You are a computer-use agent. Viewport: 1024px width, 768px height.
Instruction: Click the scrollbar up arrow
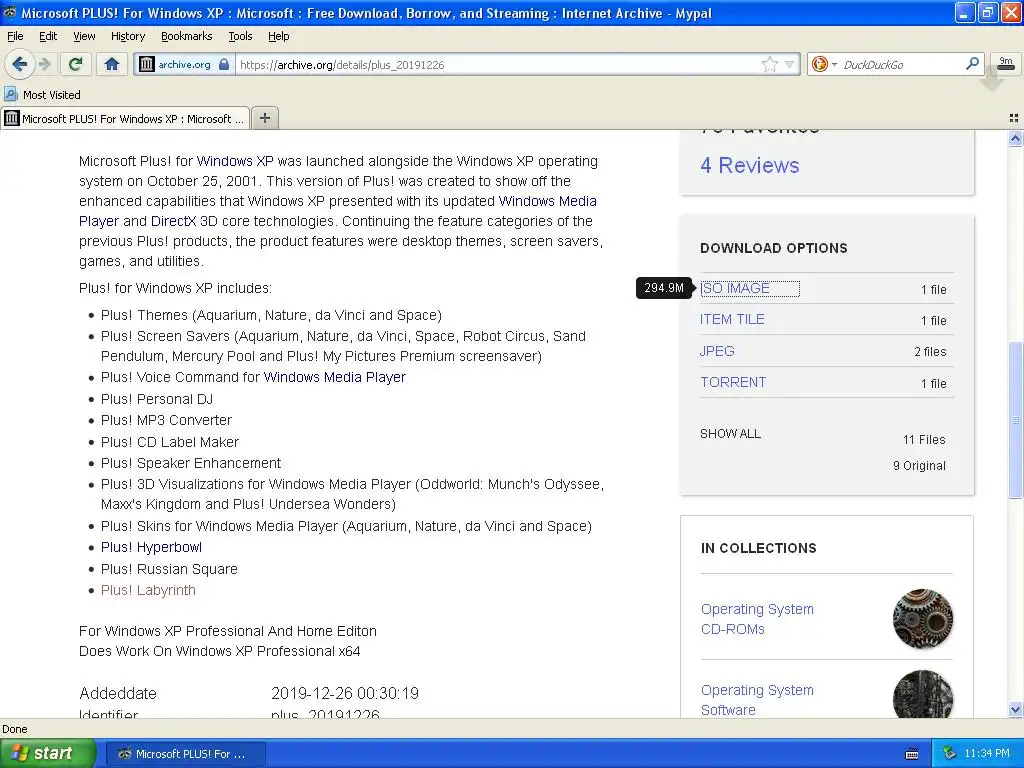click(x=1015, y=138)
